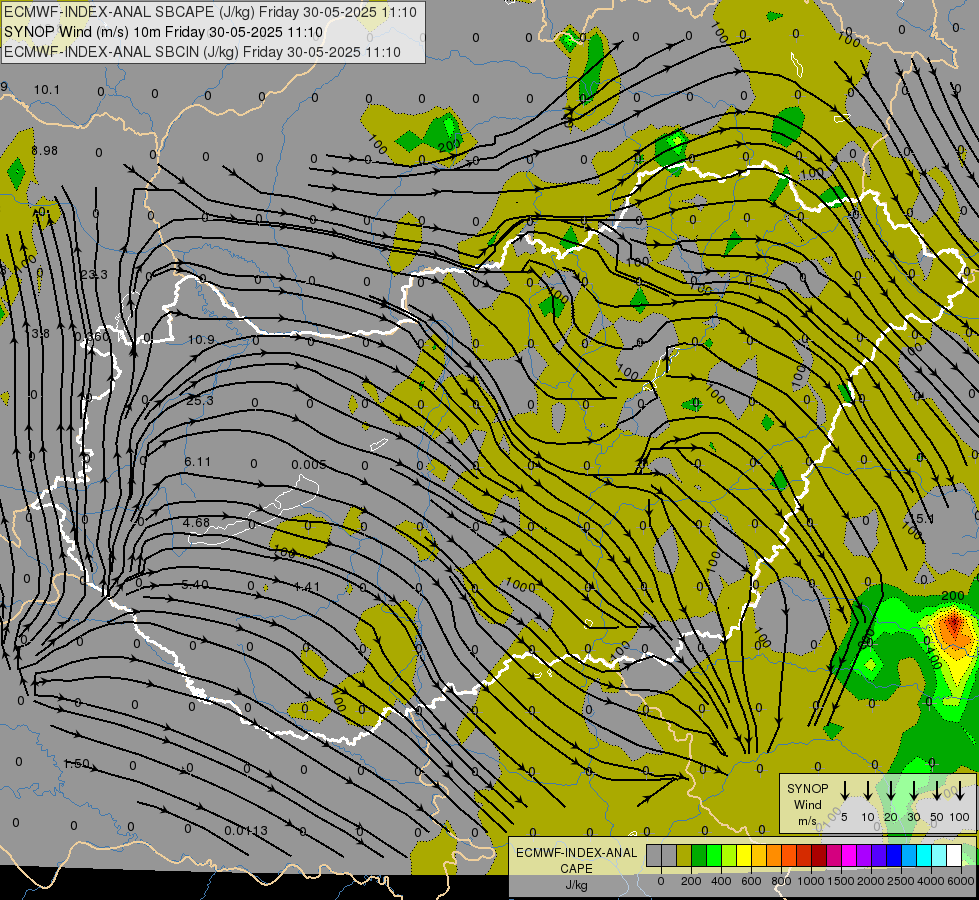Screen dimensions: 979x900
Task: Click the 1000 contour label on the map
Action: coord(519,585)
